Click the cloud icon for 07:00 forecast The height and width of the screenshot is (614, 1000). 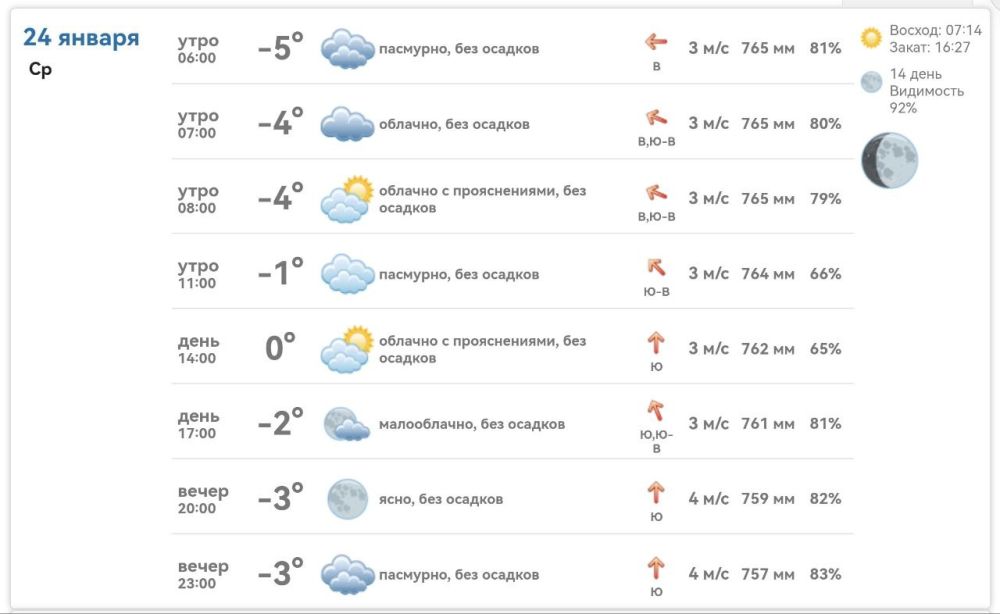[347, 124]
